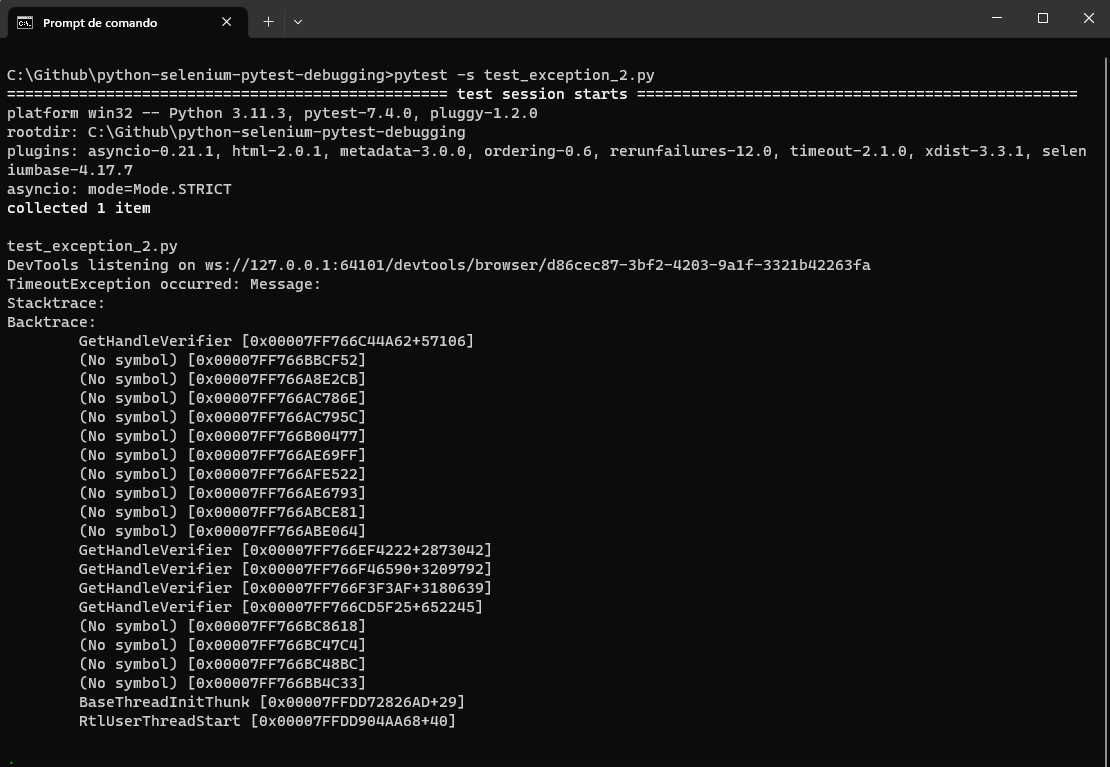Click the 'Backtrace:' line
This screenshot has height=767, width=1110.
[x=52, y=322]
